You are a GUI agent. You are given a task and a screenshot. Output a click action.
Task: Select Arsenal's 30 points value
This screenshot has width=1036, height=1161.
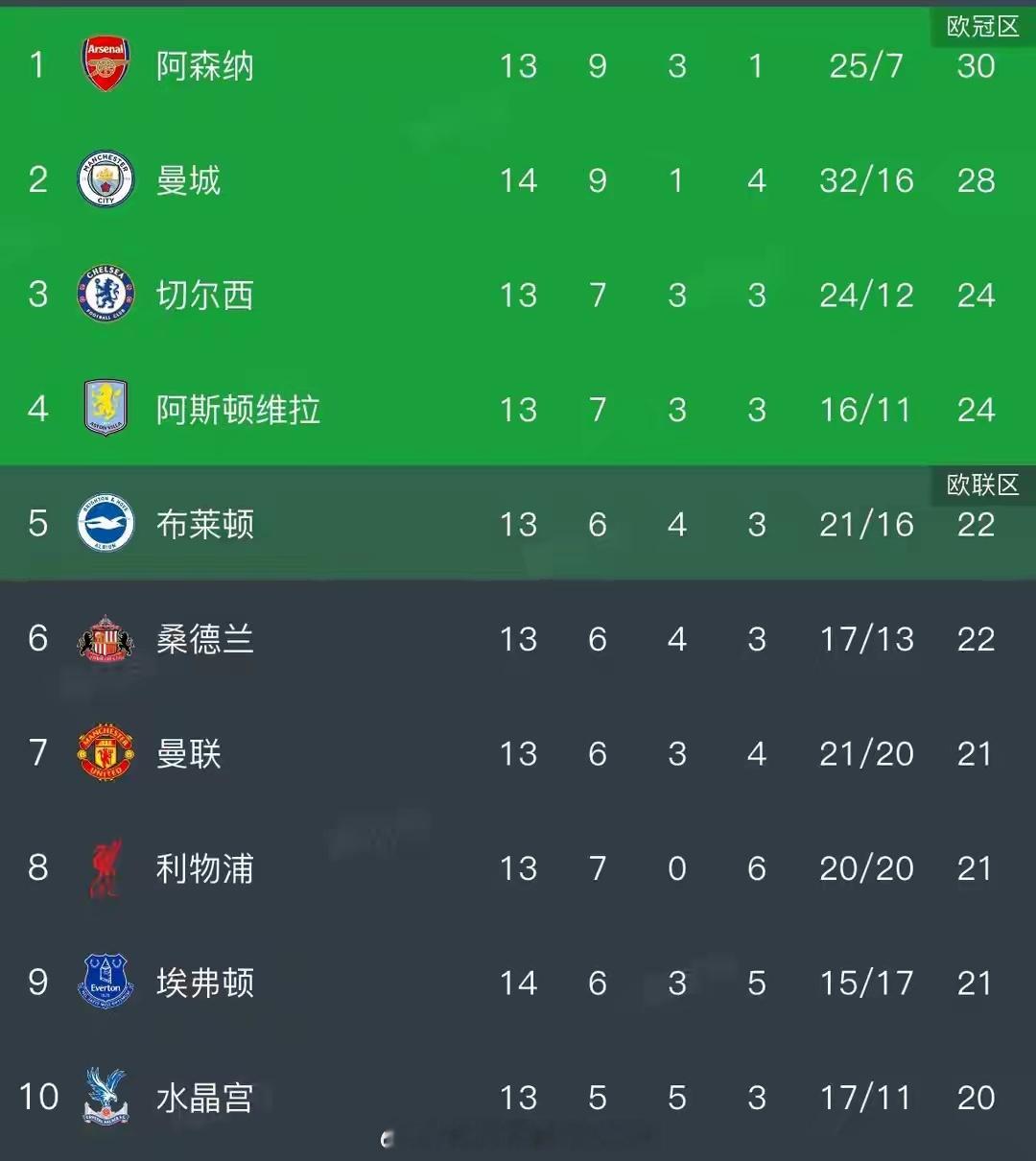976,66
